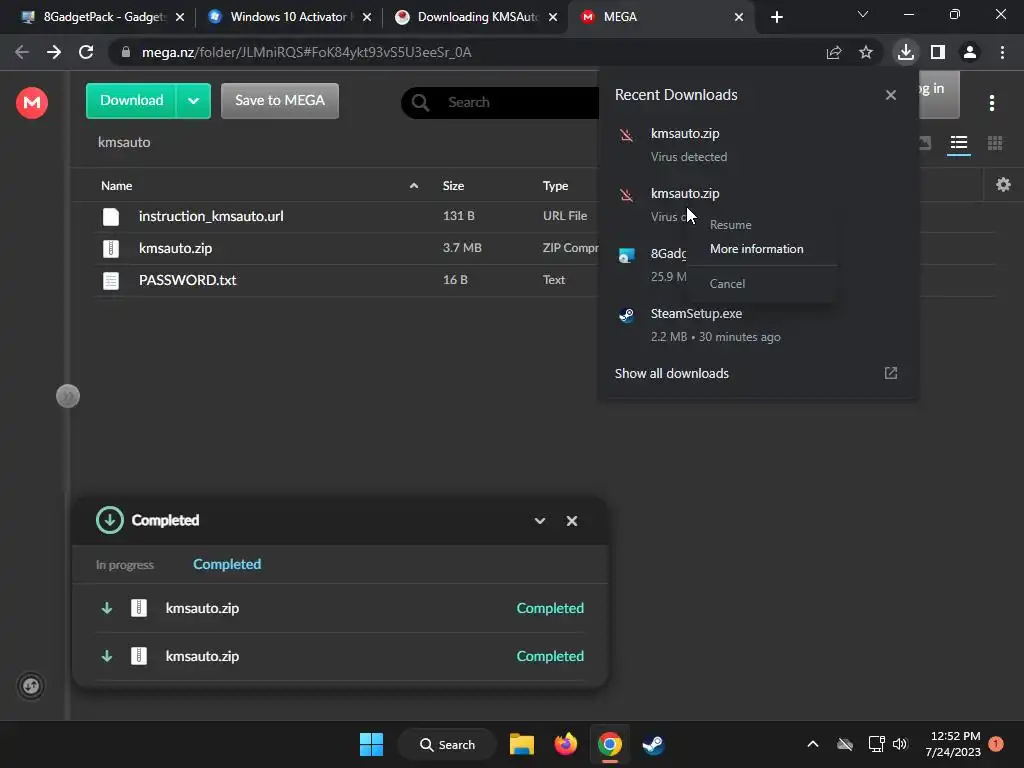1024x768 pixels.
Task: Click the share page icon
Action: point(833,52)
